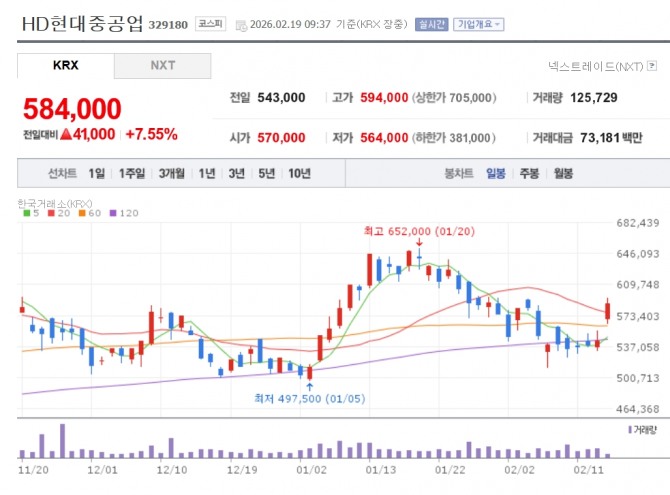Click the green 5-day moving average swatch
Screen dimensions: 670x495
[x=26, y=213]
